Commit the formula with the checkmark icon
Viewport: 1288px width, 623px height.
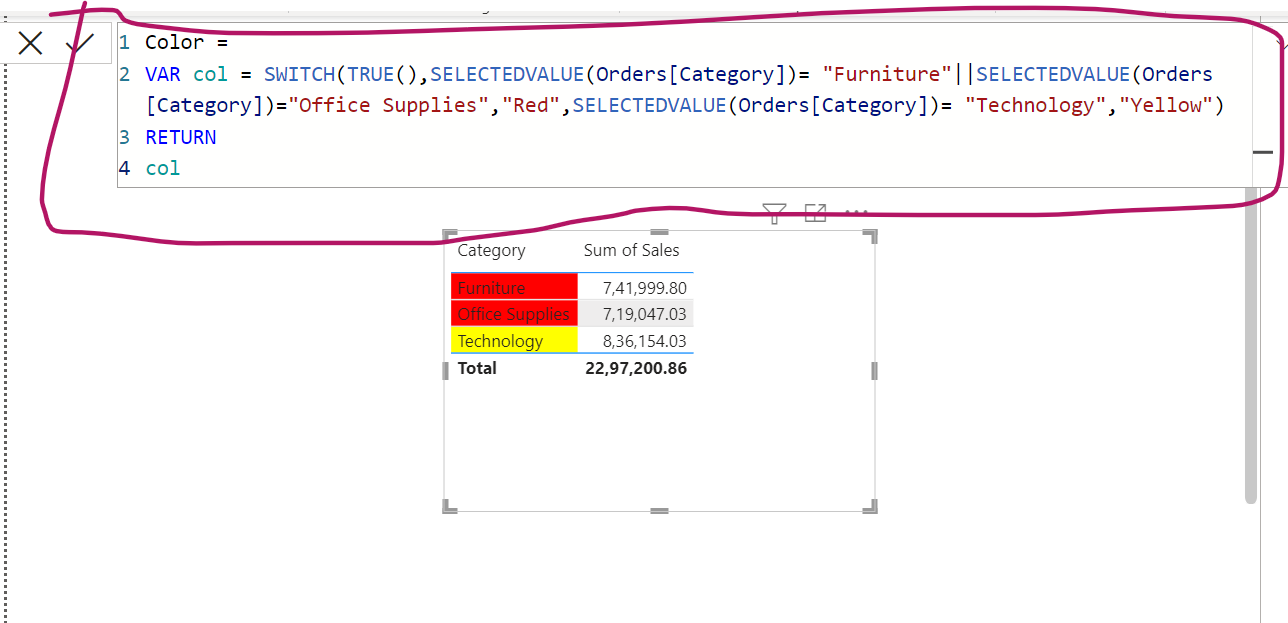tap(79, 43)
